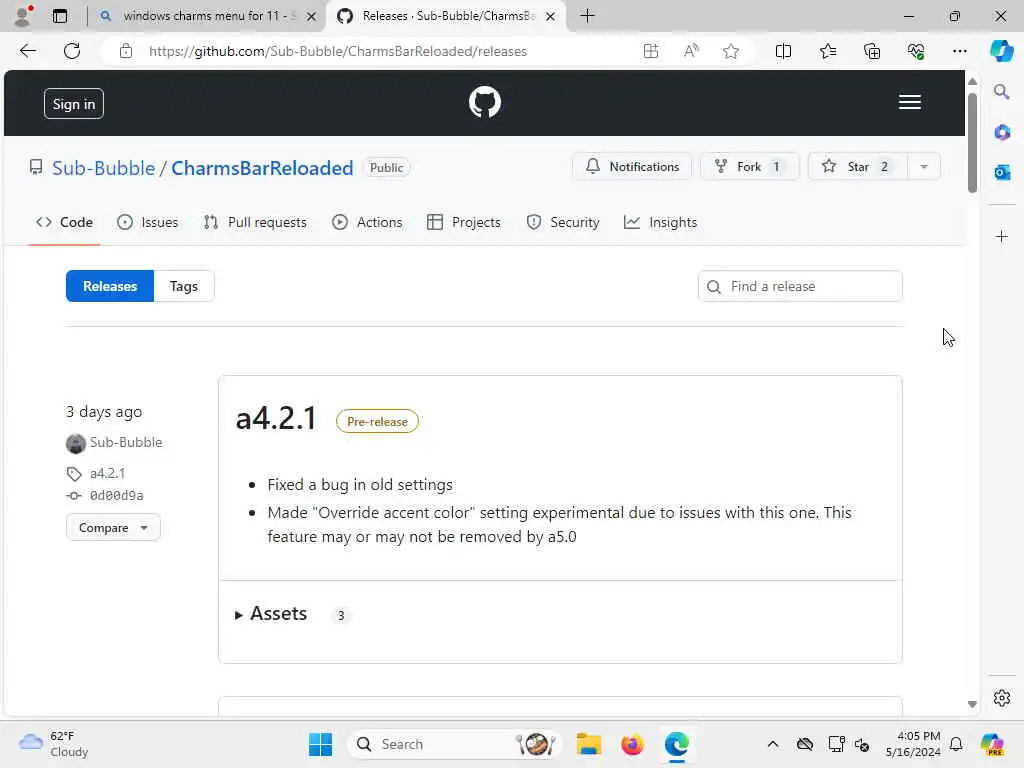1024x768 pixels.
Task: Open the hamburger navigation menu
Action: point(909,103)
